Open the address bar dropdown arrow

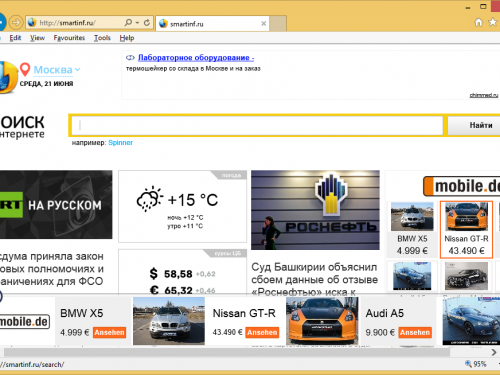click(137, 23)
